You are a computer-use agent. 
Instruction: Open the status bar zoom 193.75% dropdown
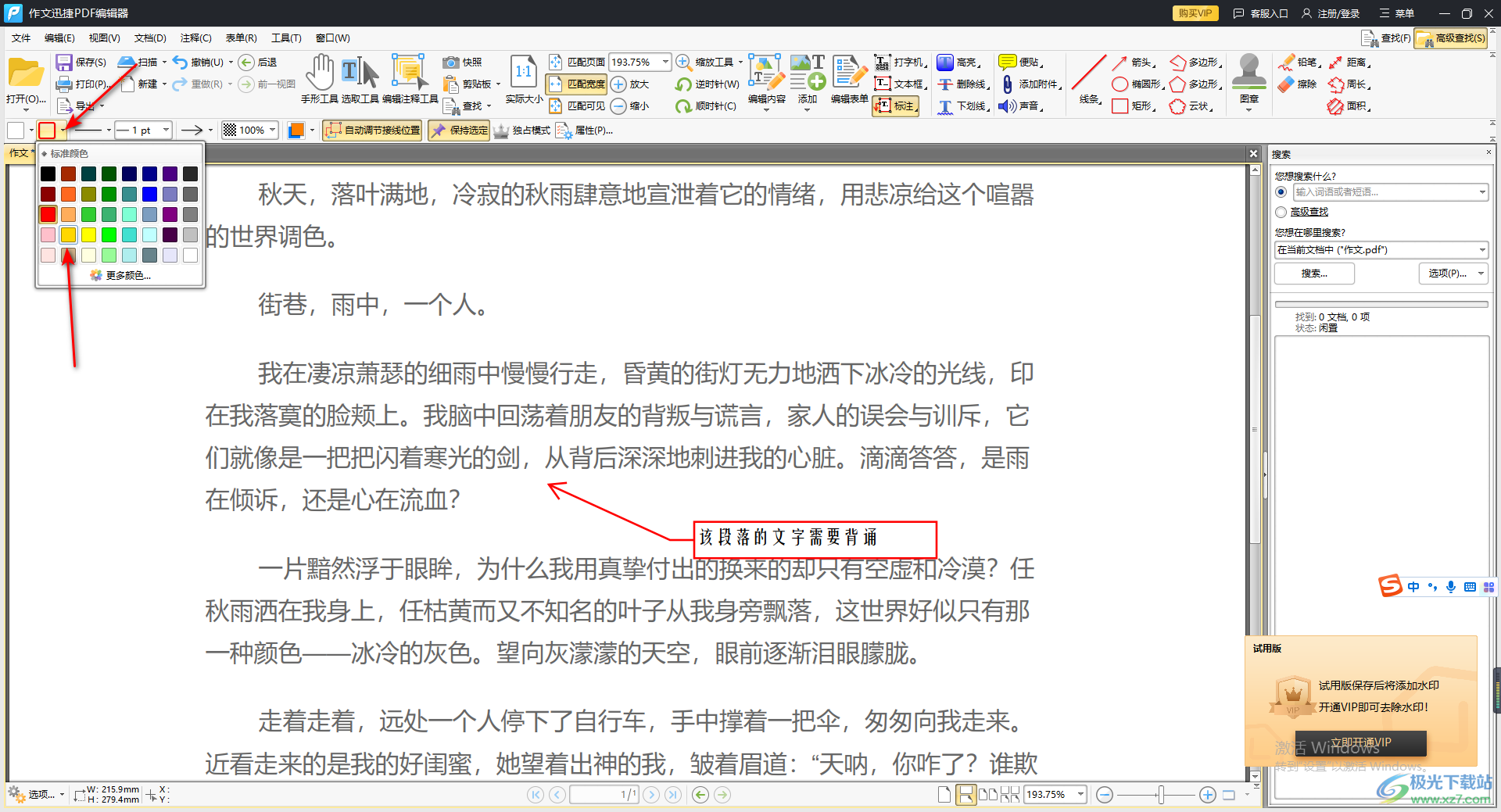pyautogui.click(x=1081, y=794)
